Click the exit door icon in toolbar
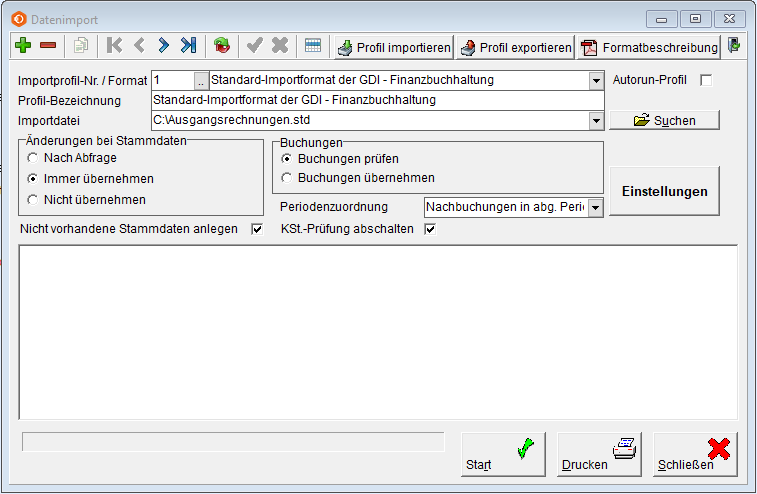 pos(735,46)
